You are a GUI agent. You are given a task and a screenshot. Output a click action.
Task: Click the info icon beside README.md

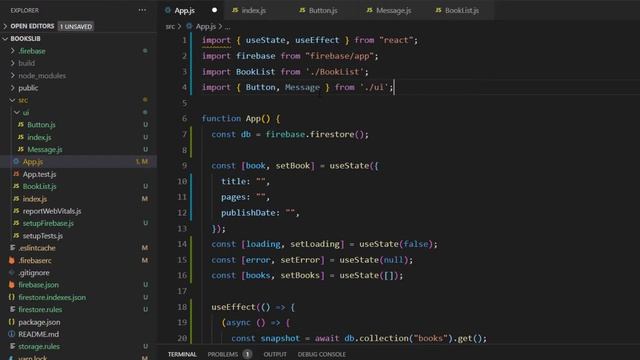tap(12, 334)
